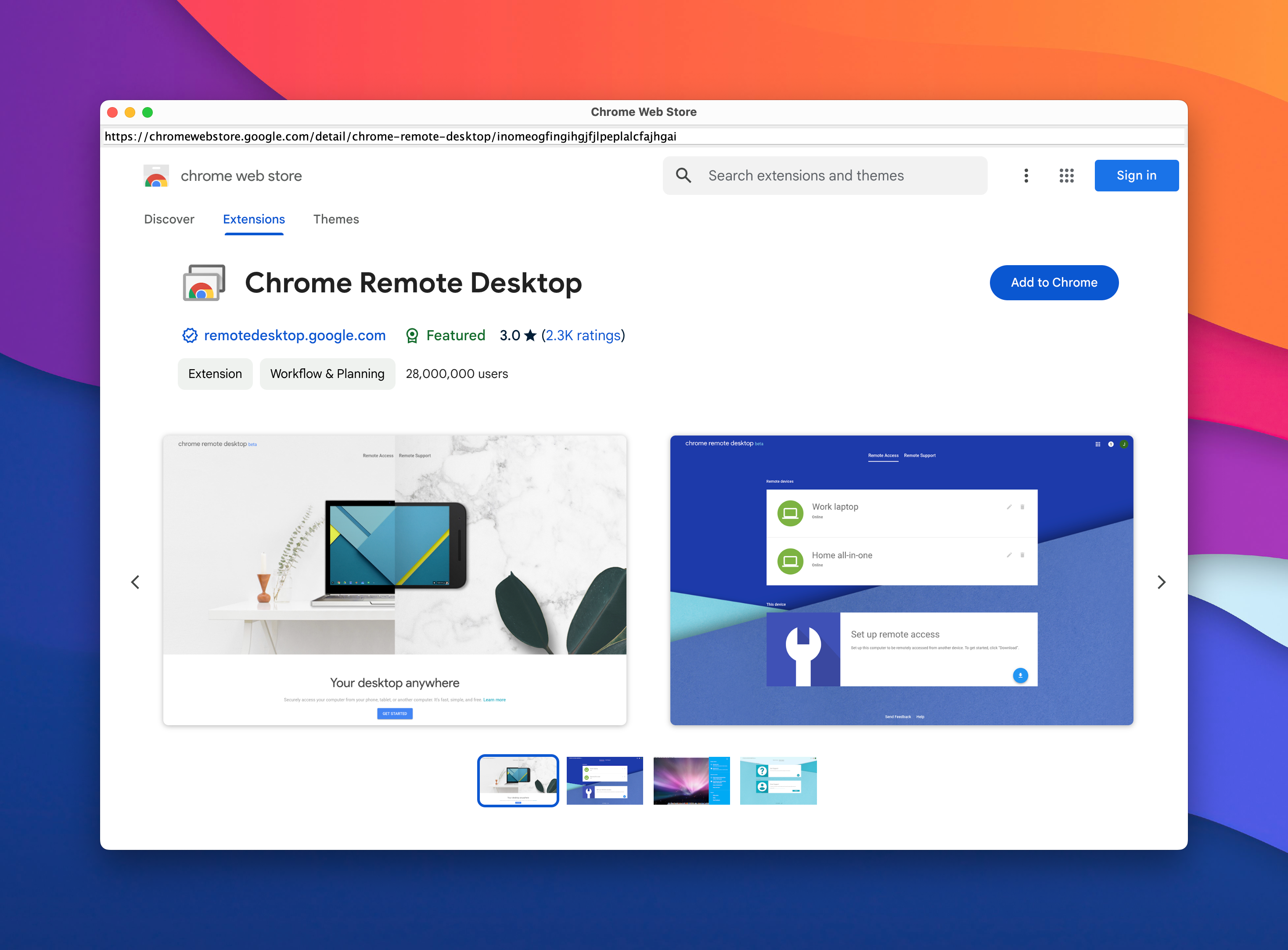The height and width of the screenshot is (950, 1288).
Task: Select the fourth screenshot thumbnail
Action: (x=779, y=781)
